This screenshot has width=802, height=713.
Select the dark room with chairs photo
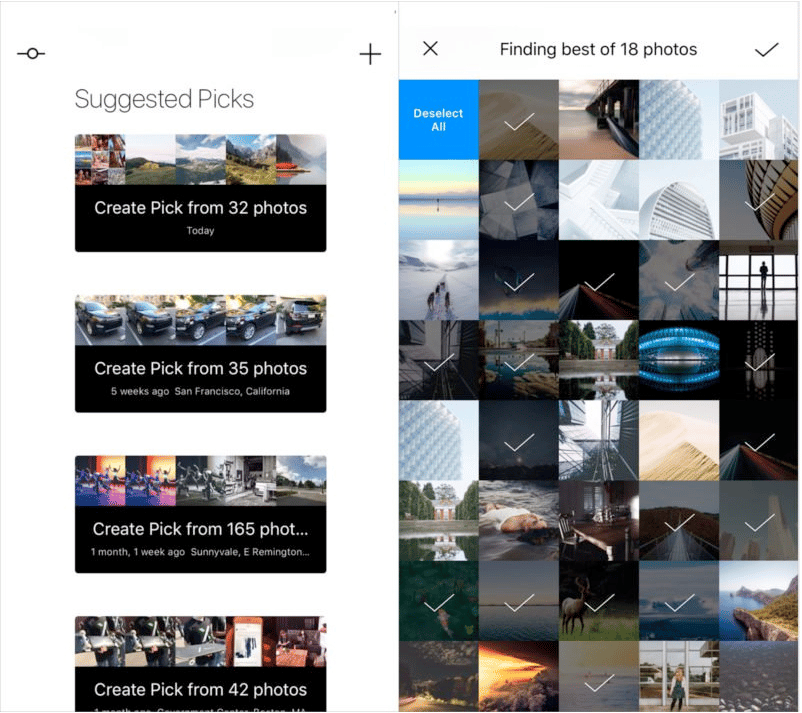[x=598, y=521]
